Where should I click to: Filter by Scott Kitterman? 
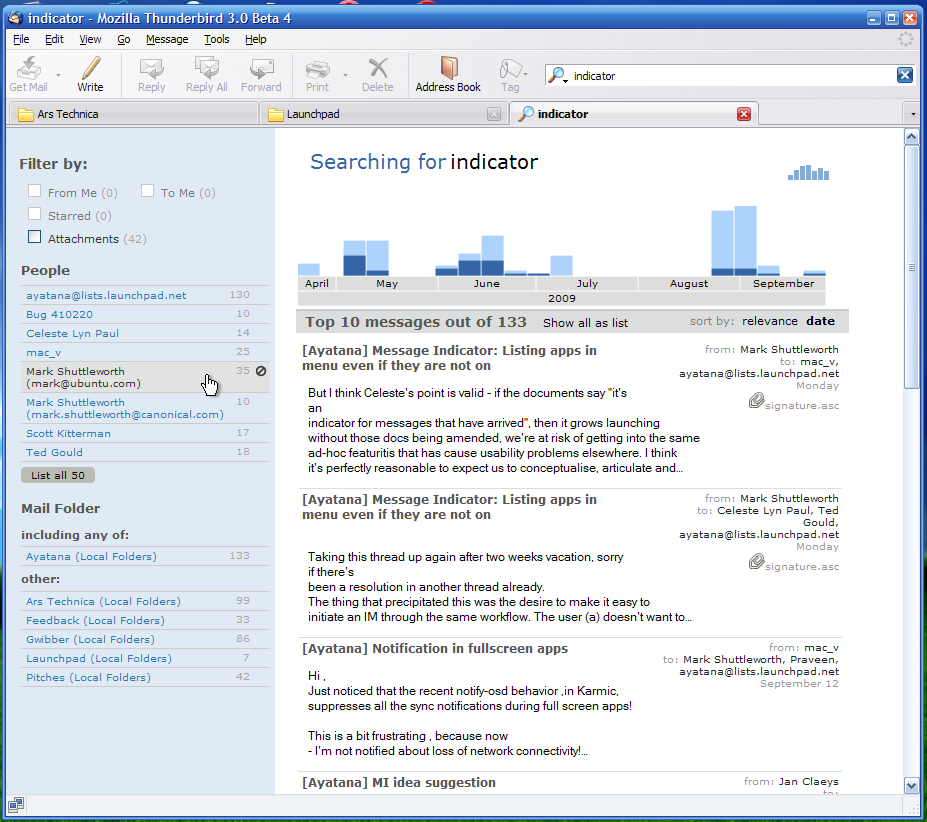click(x=144, y=433)
